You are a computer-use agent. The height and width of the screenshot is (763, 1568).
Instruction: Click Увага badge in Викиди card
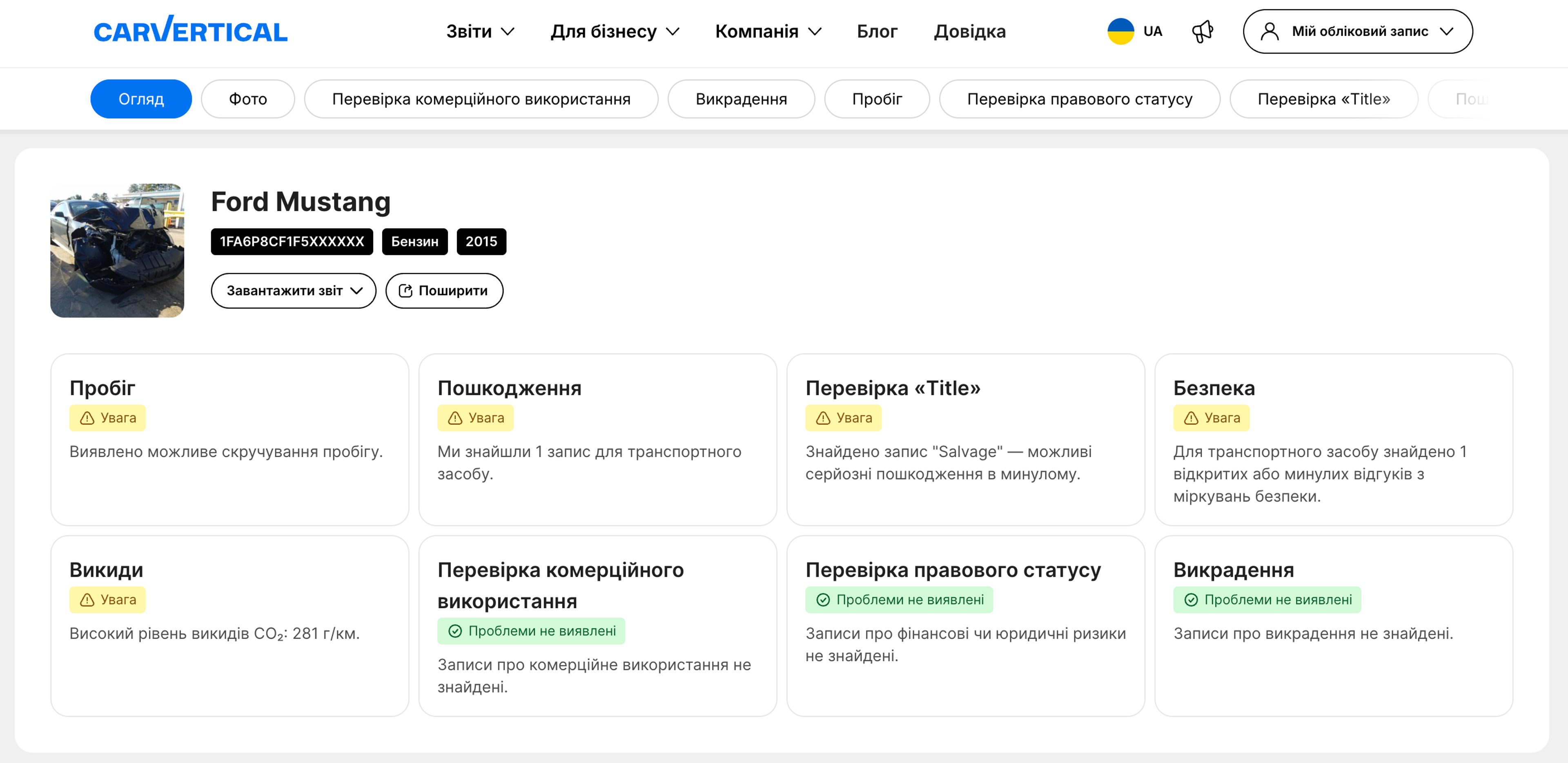click(108, 600)
